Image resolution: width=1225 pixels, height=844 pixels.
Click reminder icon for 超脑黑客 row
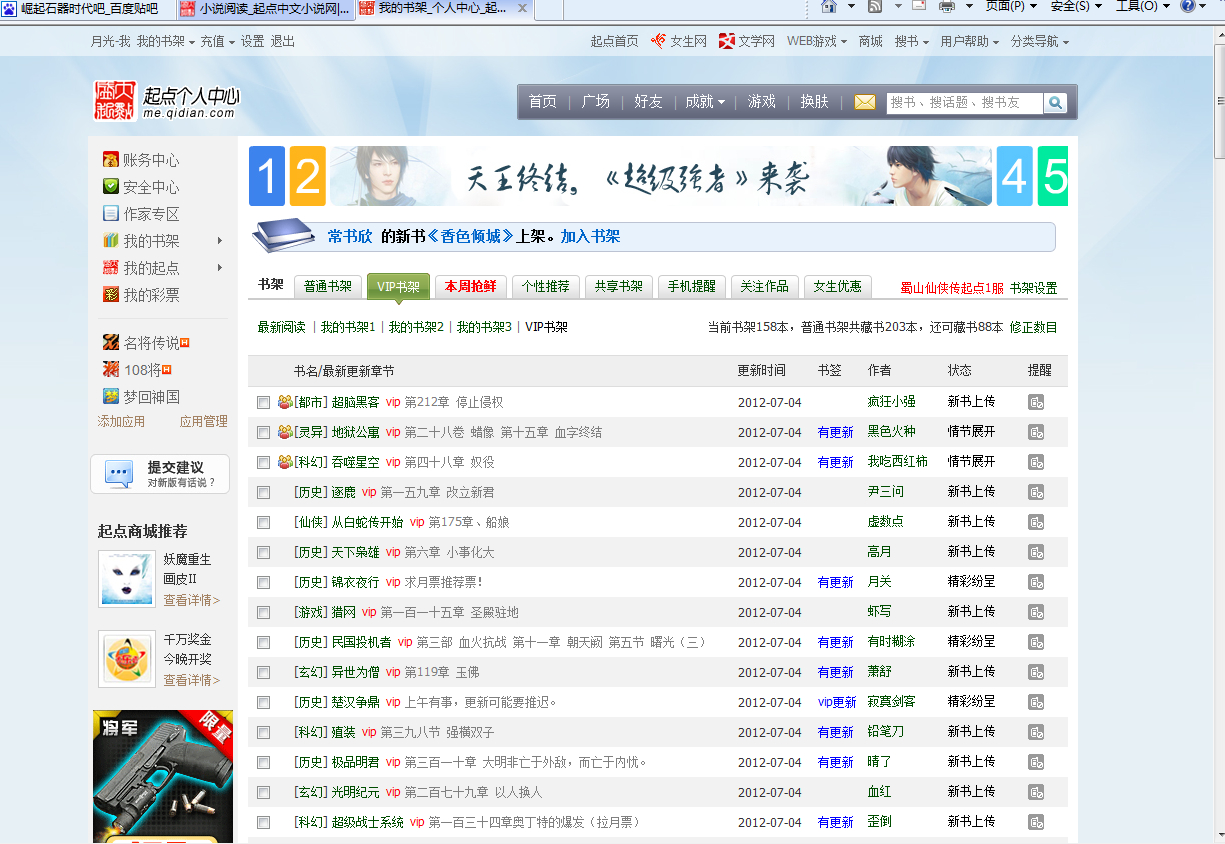[1036, 402]
